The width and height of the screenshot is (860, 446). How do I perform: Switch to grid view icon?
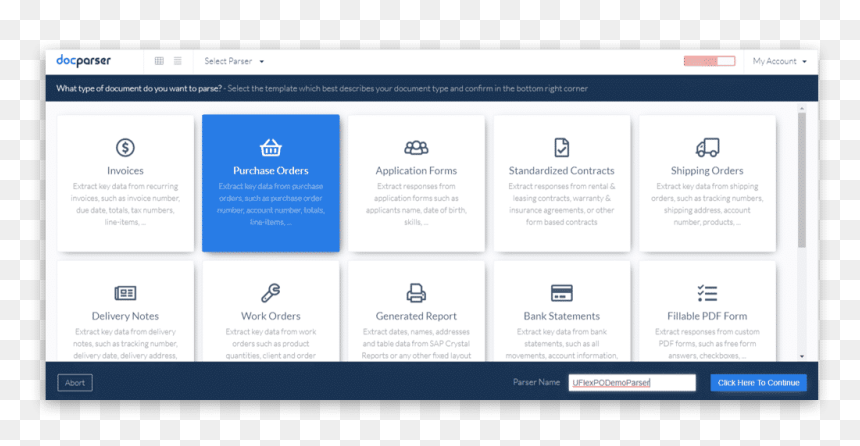pos(159,61)
